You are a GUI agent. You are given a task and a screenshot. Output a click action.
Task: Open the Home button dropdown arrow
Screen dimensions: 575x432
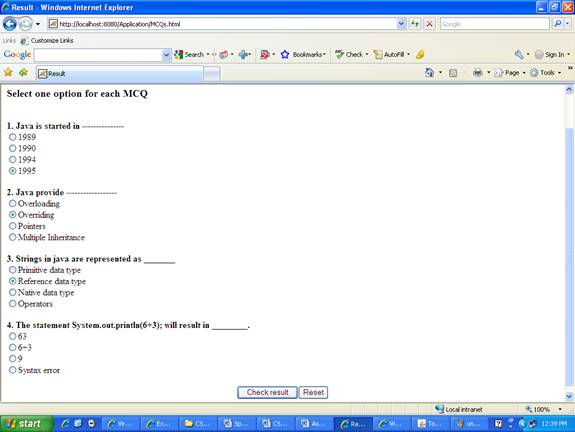[440, 73]
